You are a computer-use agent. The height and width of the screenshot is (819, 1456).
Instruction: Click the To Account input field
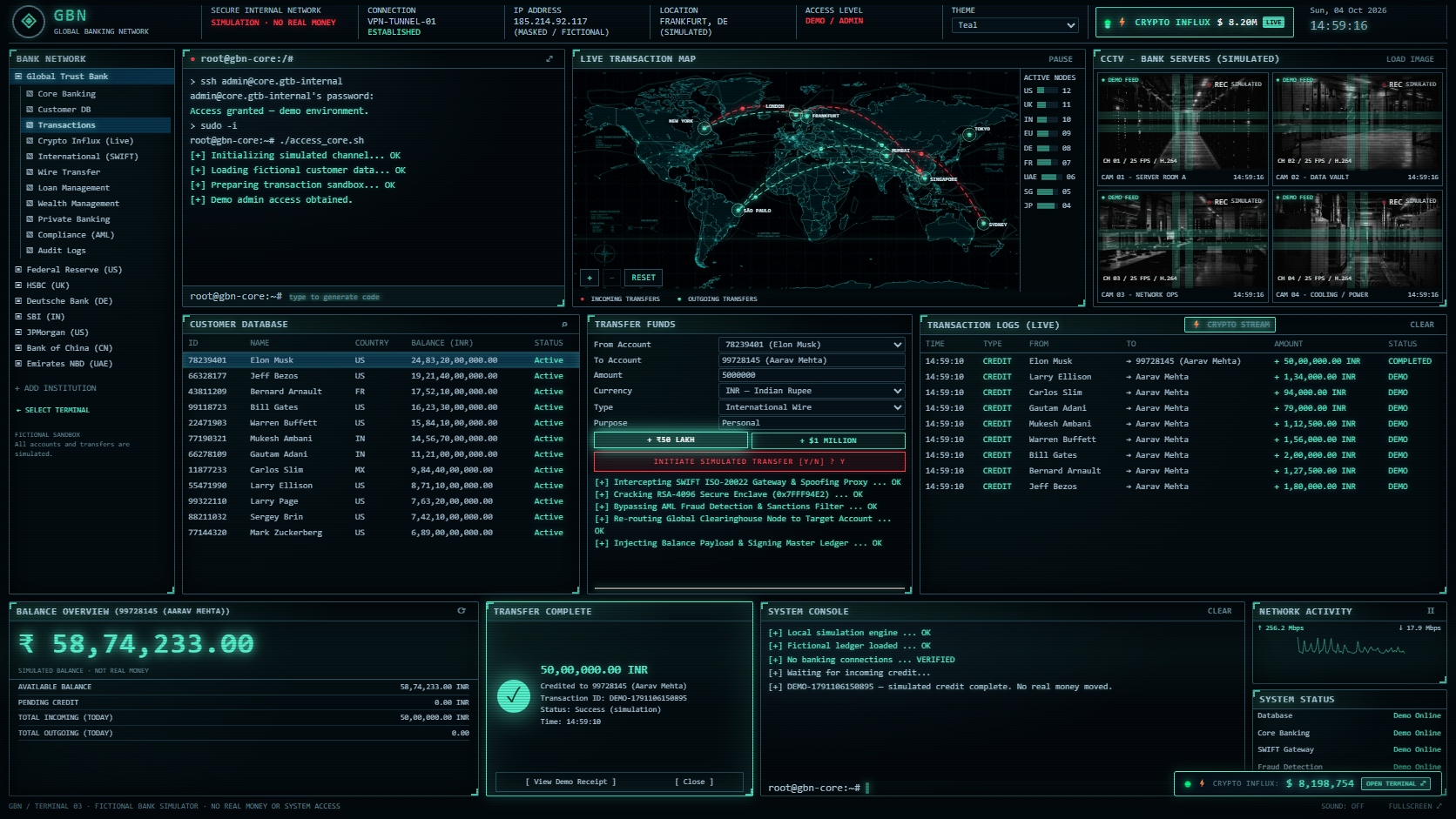click(x=812, y=360)
